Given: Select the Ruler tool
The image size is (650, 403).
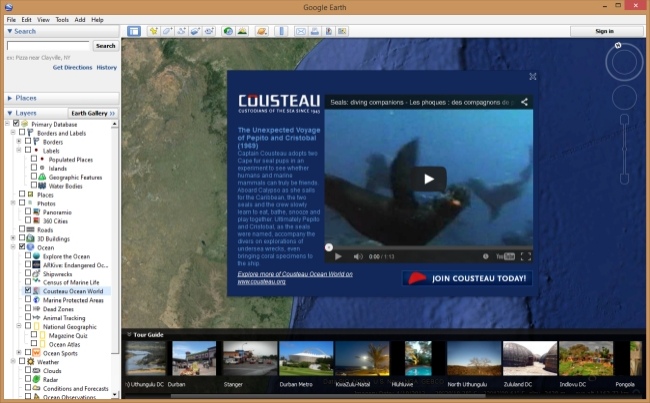Looking at the screenshot, I should point(281,31).
